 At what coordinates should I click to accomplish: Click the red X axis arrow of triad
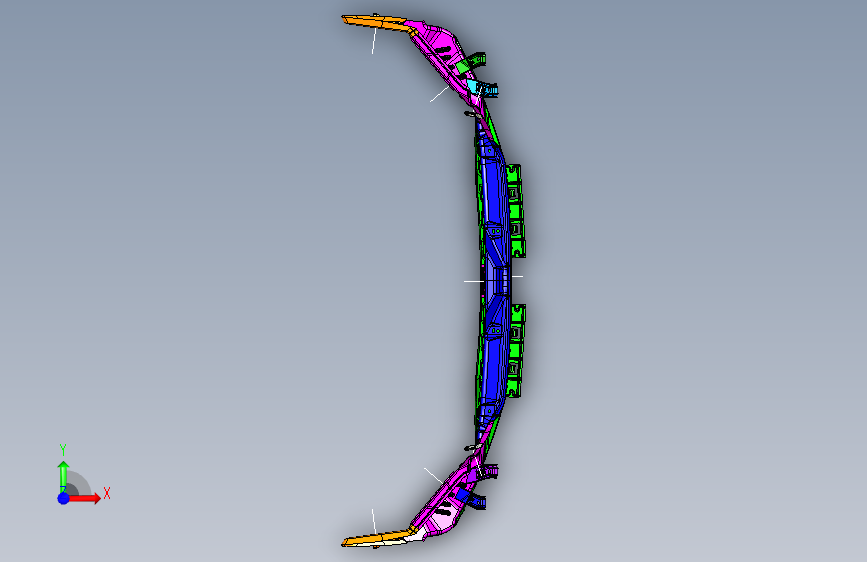(x=84, y=498)
